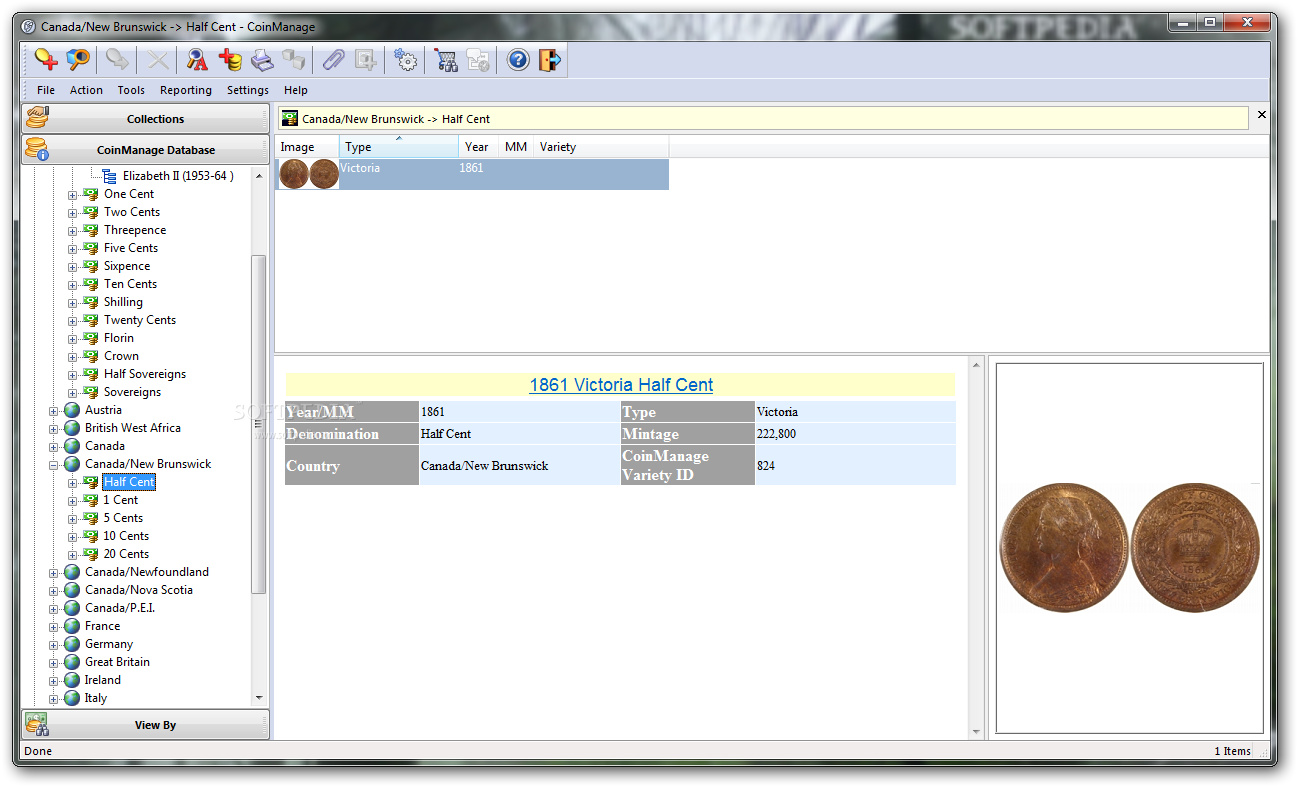Viewport: 1298px width, 787px height.
Task: Click the icon in the breadcrumb header bar
Action: [289, 118]
